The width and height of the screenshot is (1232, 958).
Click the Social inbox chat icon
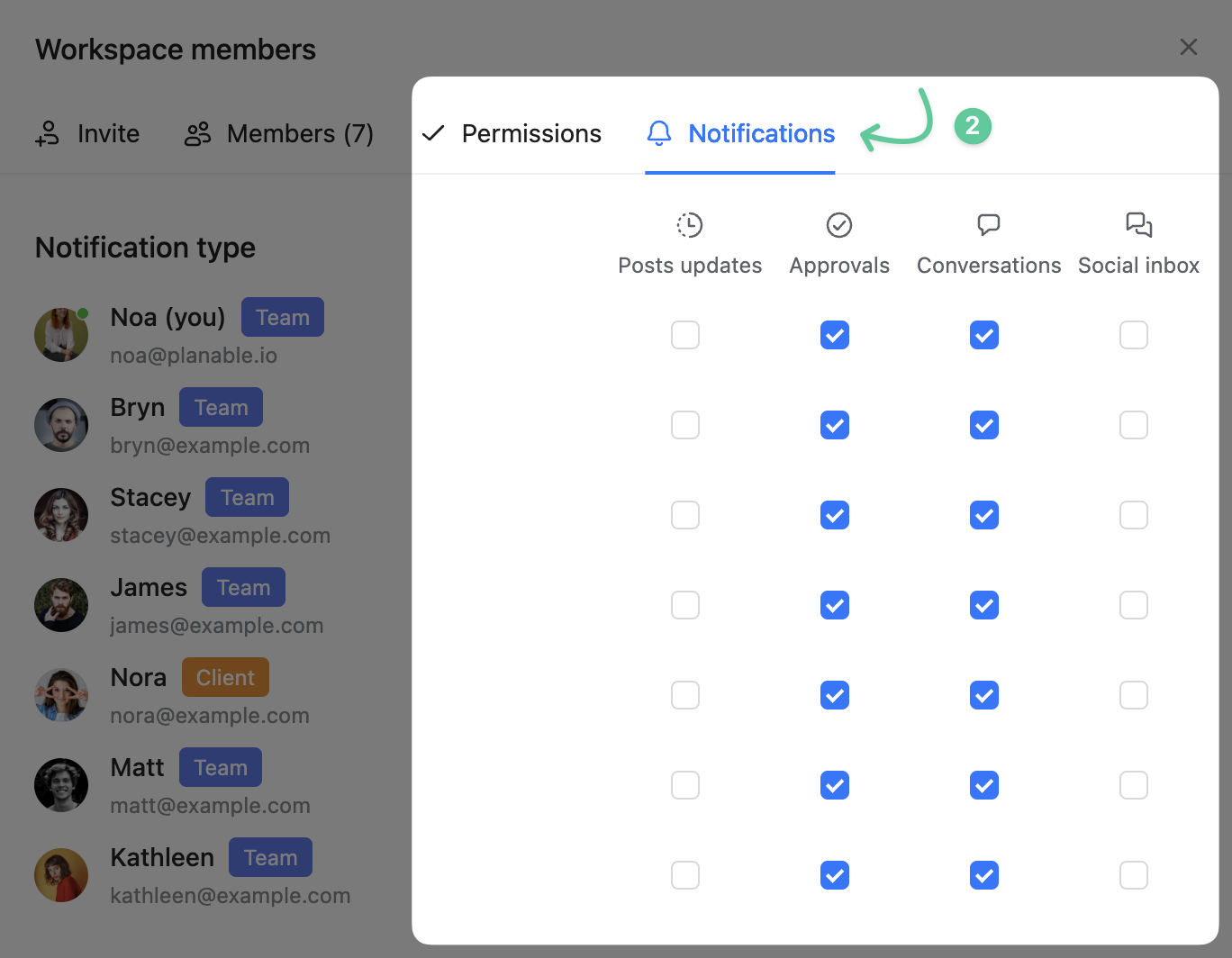(x=1138, y=225)
